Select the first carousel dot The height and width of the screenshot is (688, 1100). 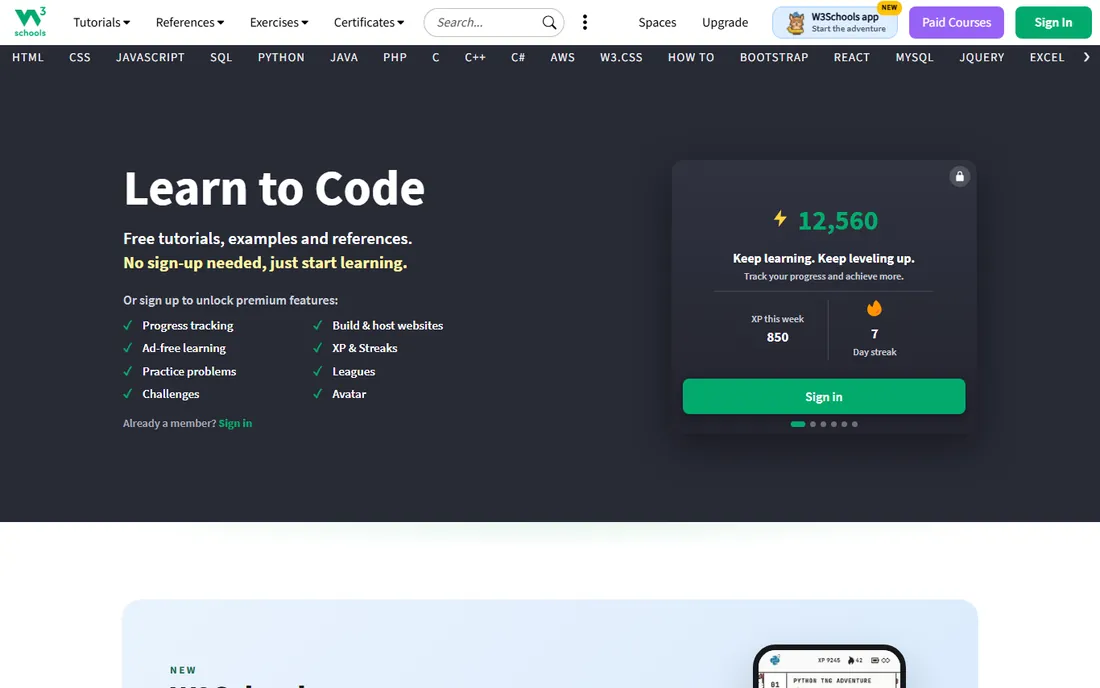click(x=798, y=424)
